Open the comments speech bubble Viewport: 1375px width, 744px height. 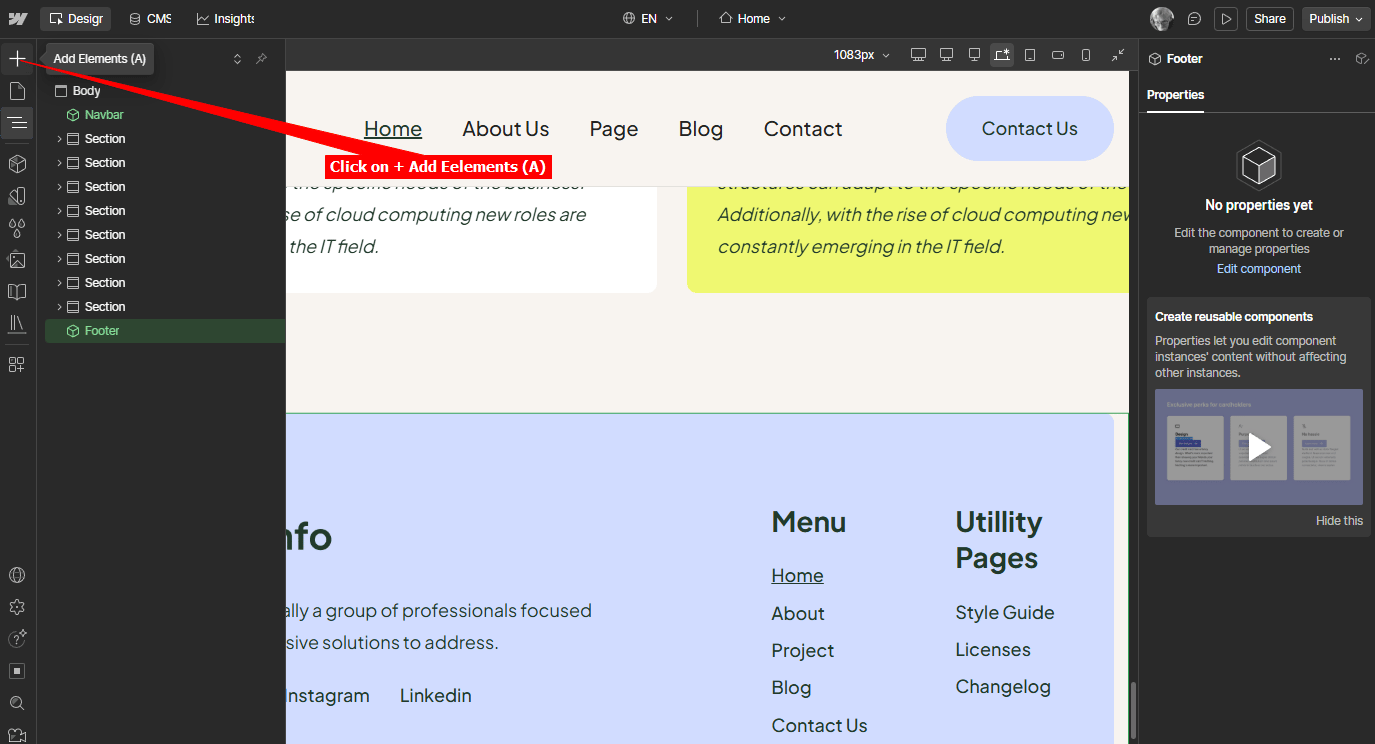[1194, 19]
